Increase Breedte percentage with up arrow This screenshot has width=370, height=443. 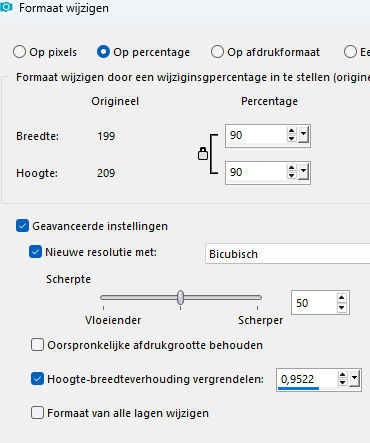292,131
